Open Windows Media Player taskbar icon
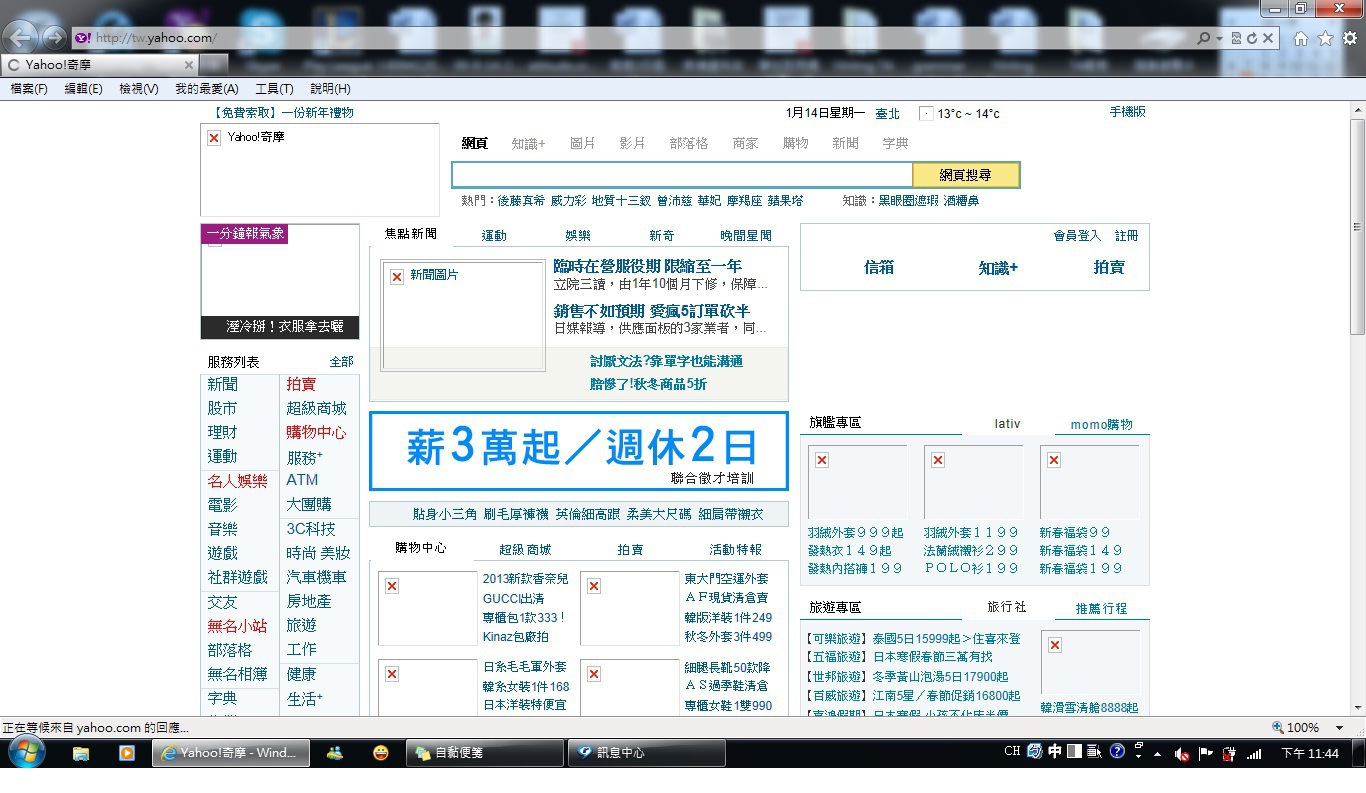1366x793 pixels. point(127,753)
